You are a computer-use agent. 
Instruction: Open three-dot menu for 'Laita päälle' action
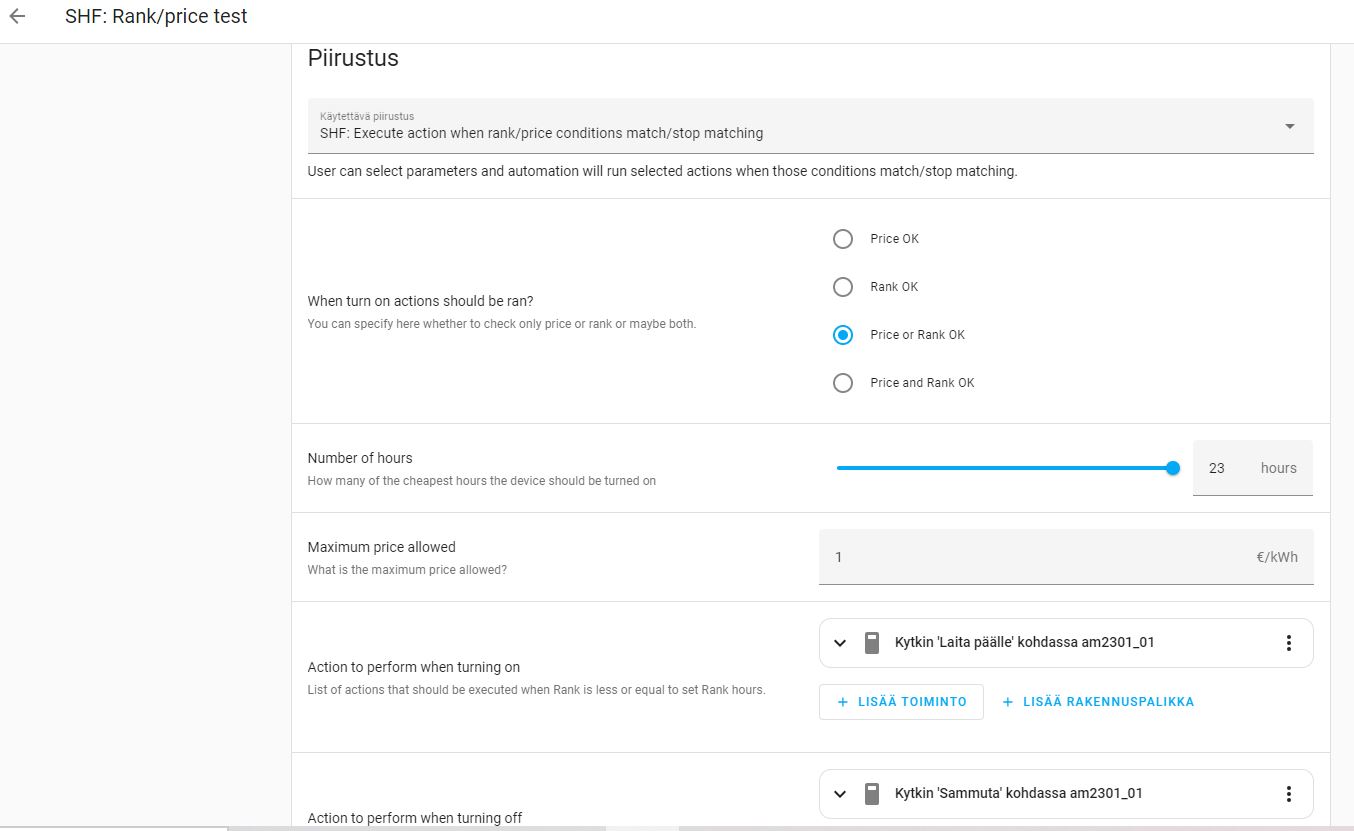coord(1288,643)
